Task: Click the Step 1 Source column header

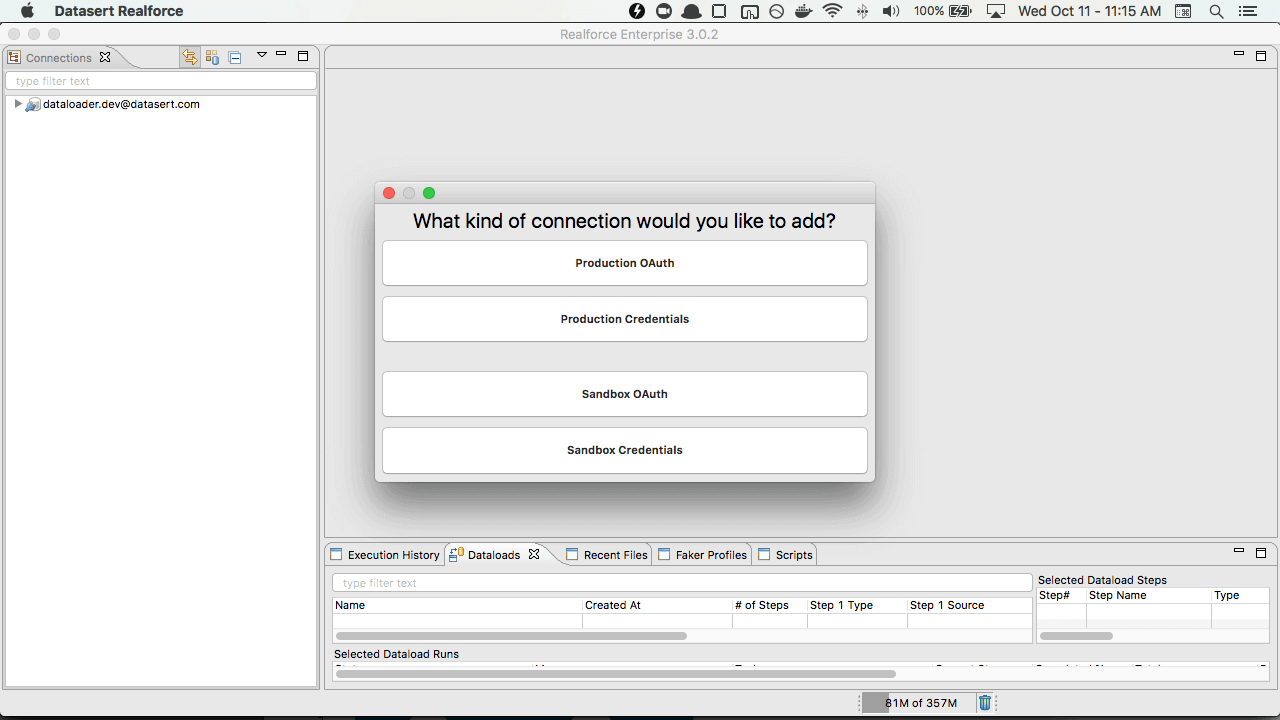Action: point(969,605)
